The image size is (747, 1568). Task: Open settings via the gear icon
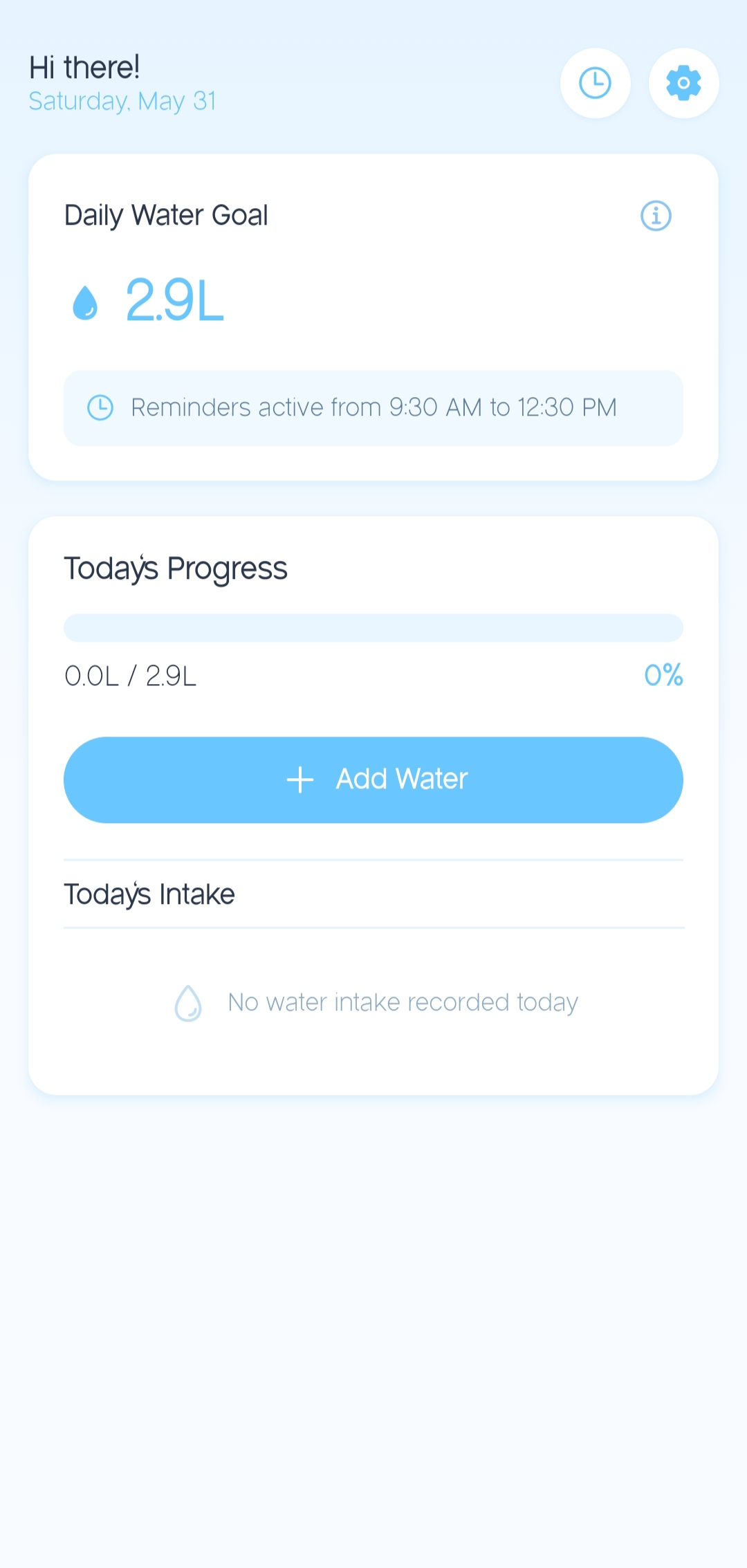(683, 83)
